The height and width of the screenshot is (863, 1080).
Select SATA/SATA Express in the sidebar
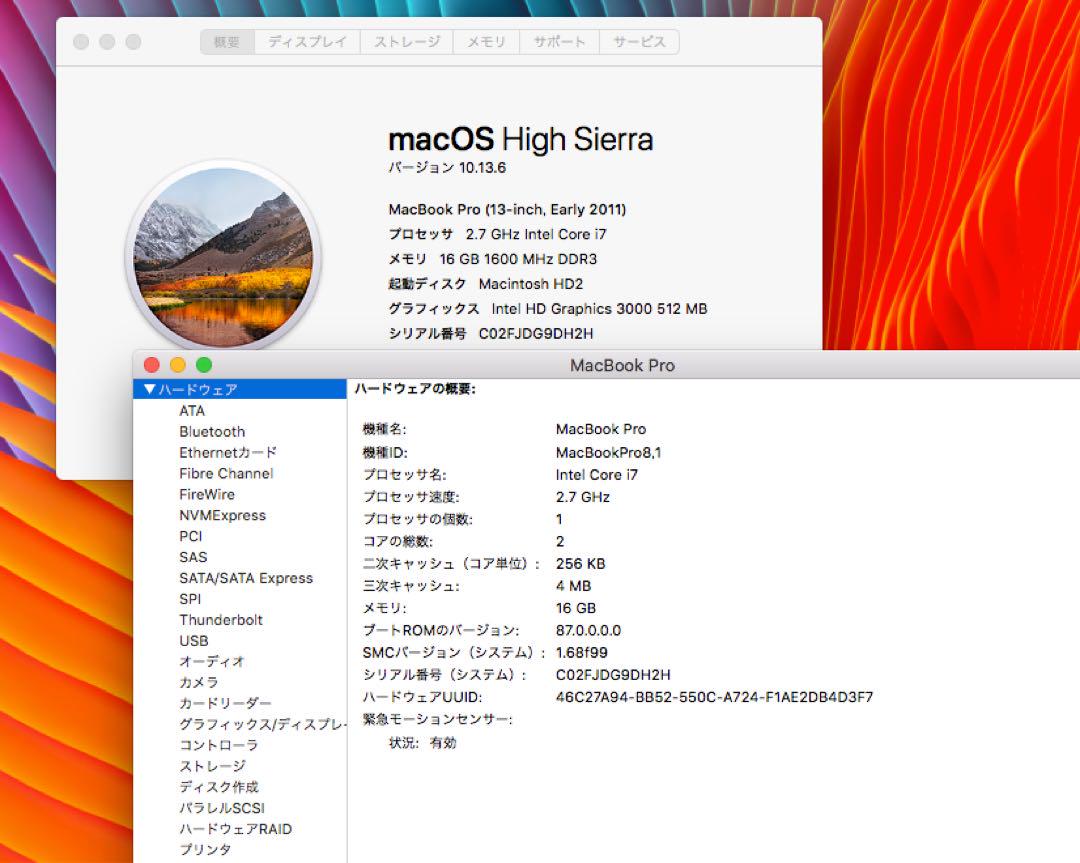246,578
